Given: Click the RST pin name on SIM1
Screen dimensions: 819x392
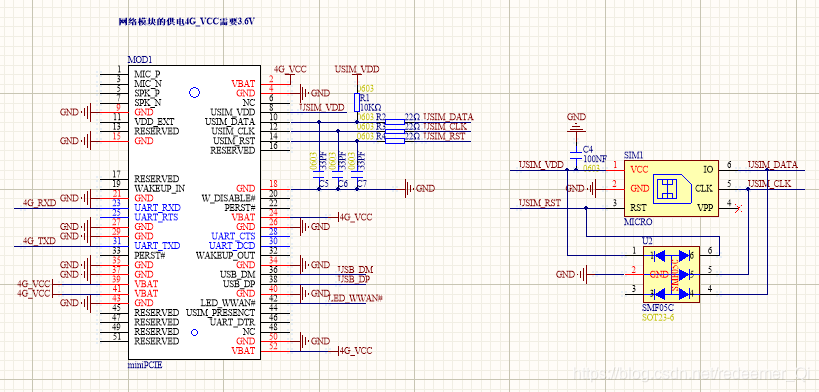Looking at the screenshot, I should point(638,207).
